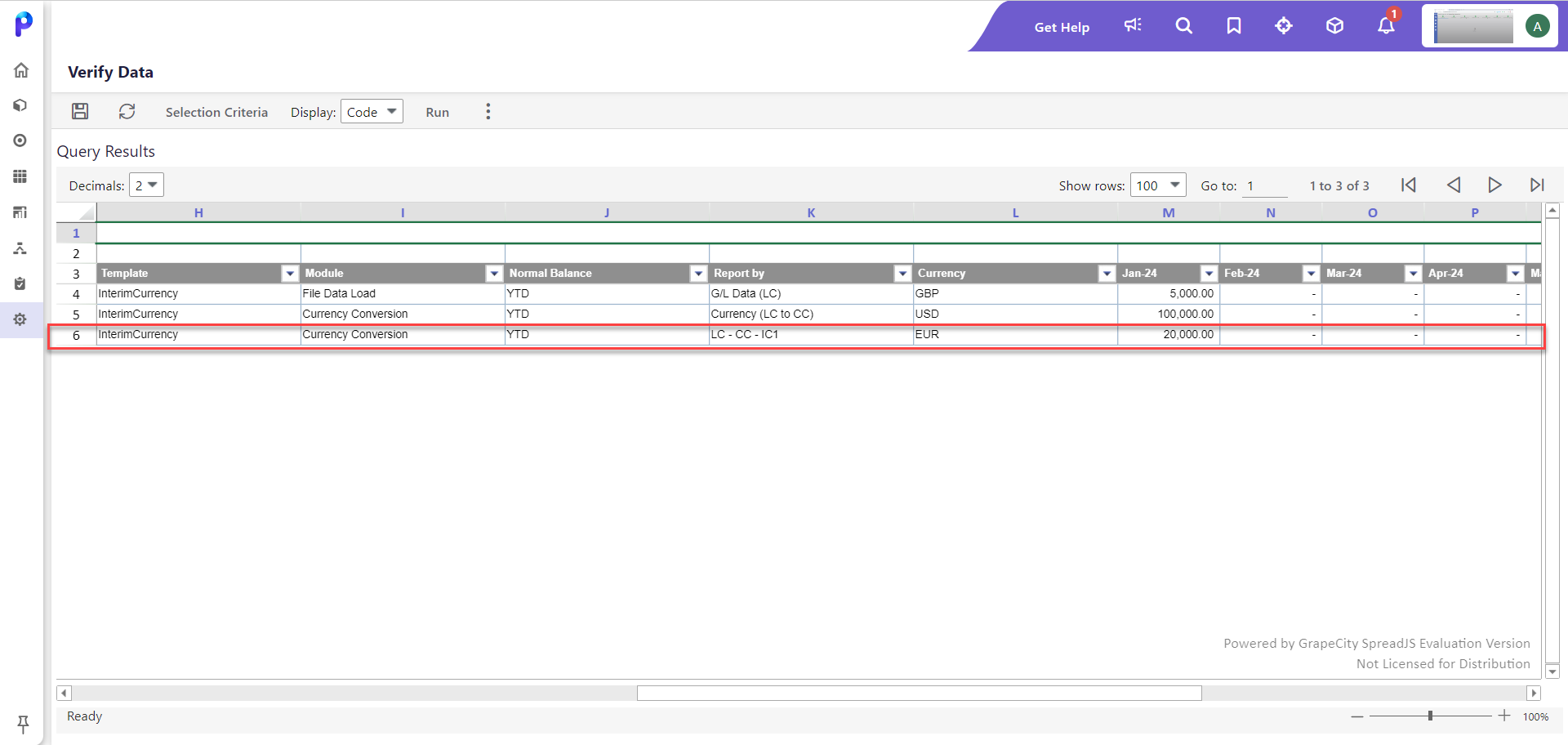Click the zoom slider handle
The height and width of the screenshot is (745, 1568).
point(1430,716)
